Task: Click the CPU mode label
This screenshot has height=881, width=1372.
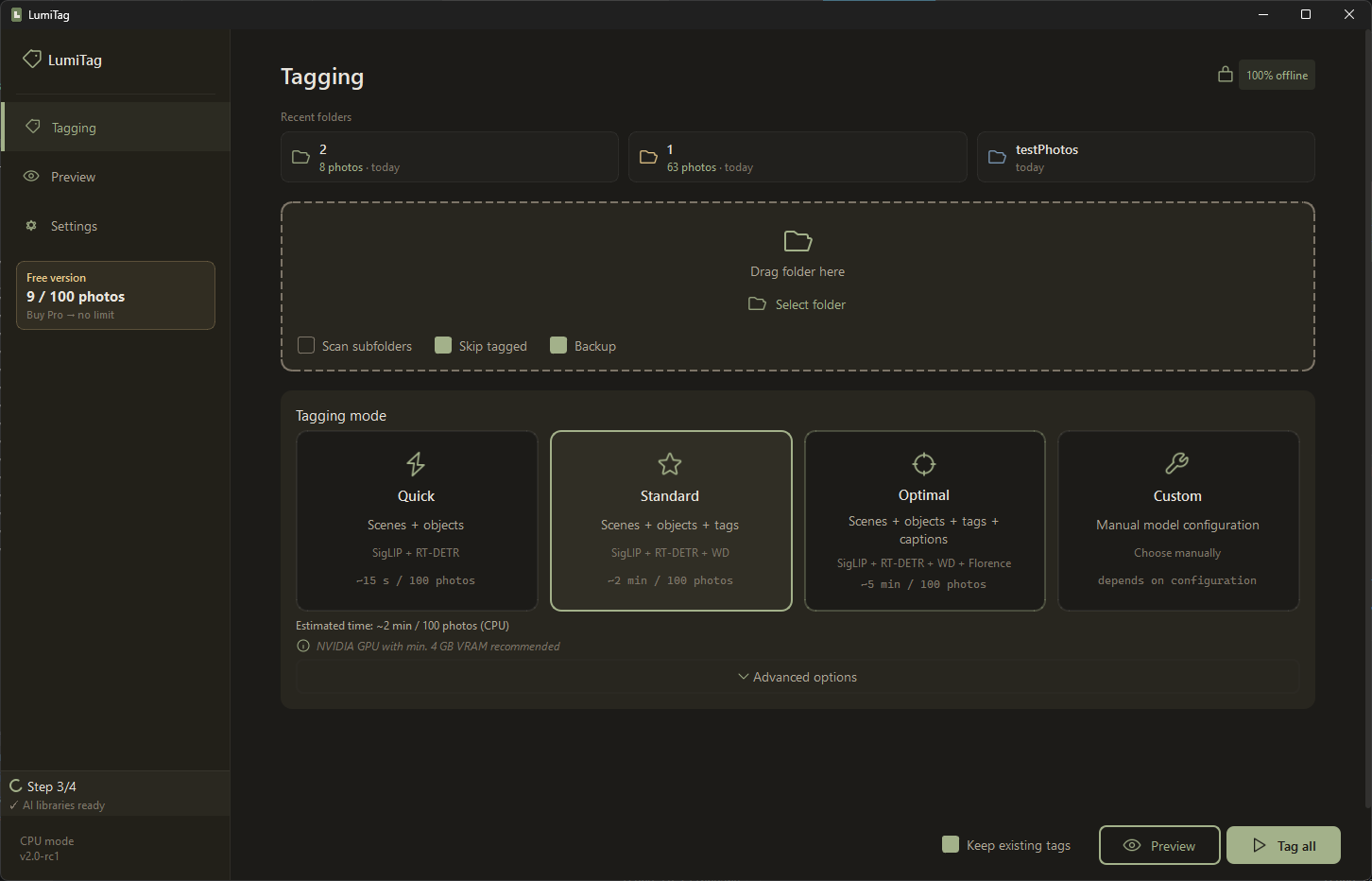Action: [x=46, y=841]
